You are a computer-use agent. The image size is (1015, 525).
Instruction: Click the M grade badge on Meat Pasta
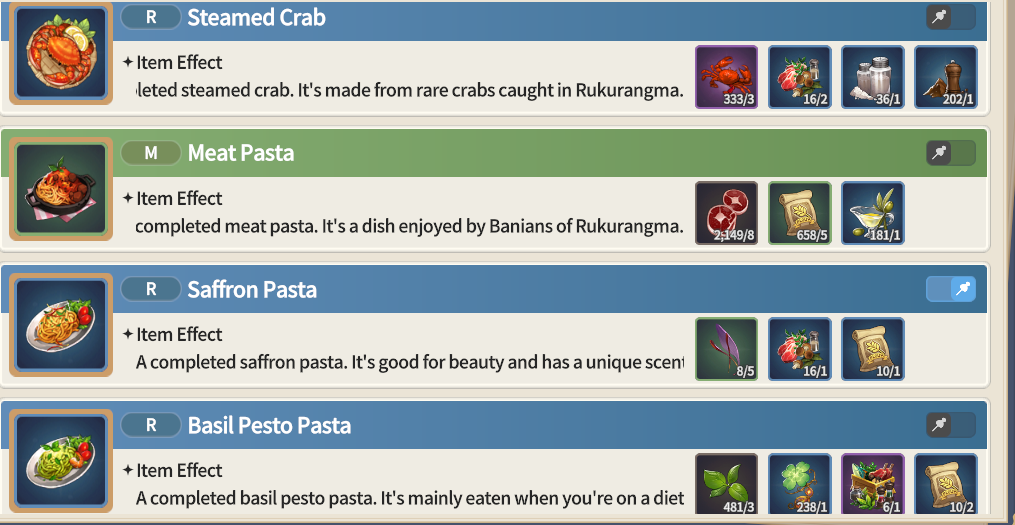(x=151, y=153)
